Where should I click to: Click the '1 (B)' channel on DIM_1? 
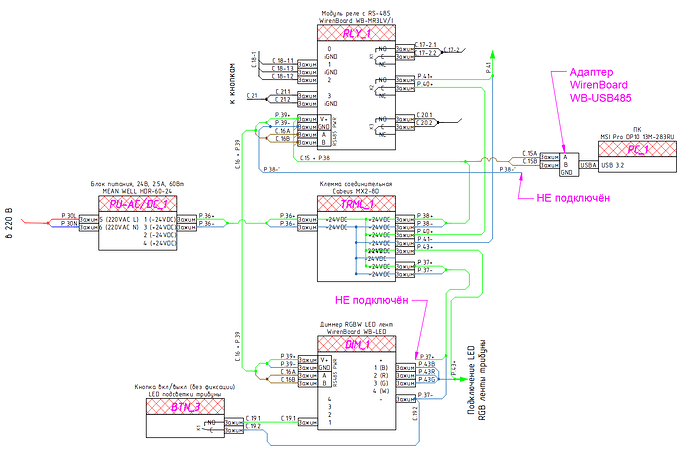tap(381, 367)
